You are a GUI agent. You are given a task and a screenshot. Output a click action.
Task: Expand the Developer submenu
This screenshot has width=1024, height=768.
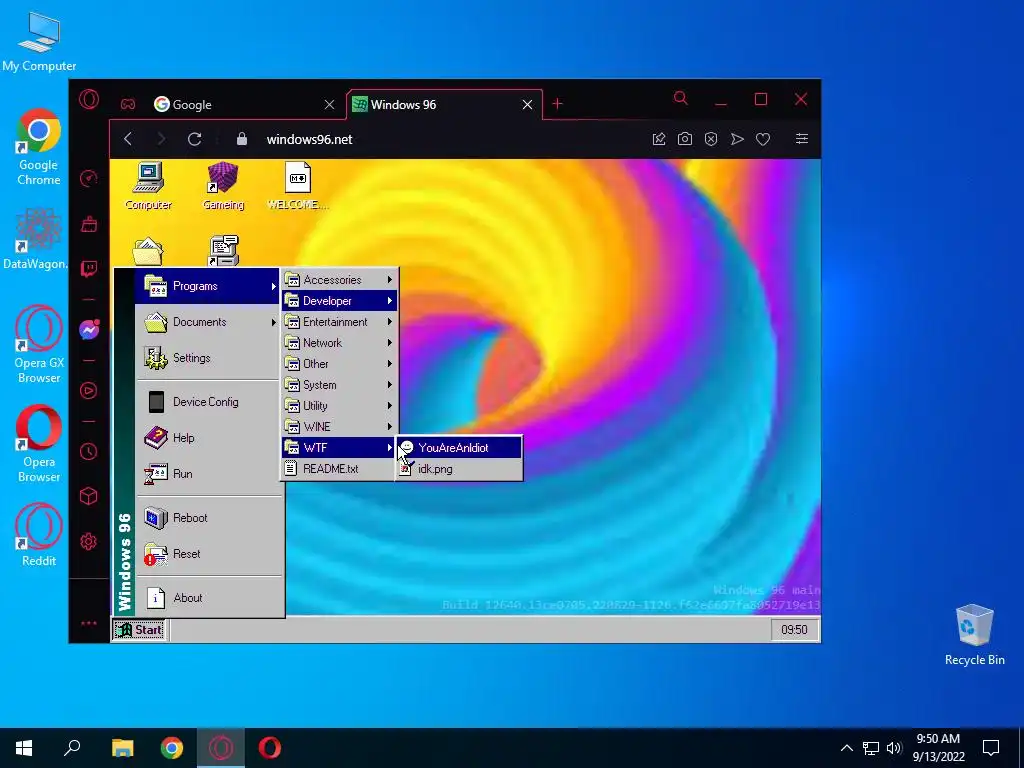coord(340,300)
